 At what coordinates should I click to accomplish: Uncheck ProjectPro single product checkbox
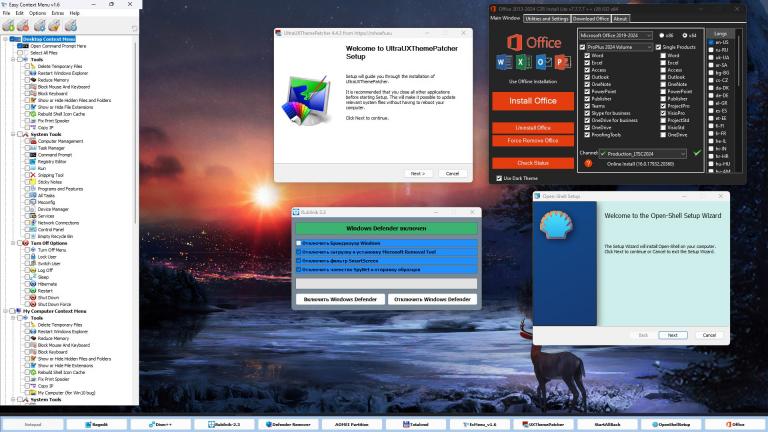(x=663, y=106)
